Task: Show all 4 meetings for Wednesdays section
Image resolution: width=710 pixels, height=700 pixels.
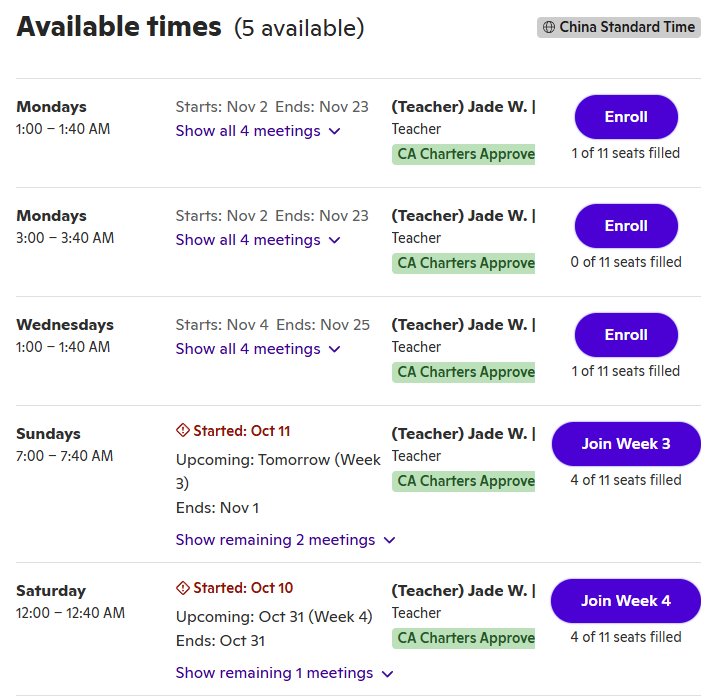Action: click(258, 349)
